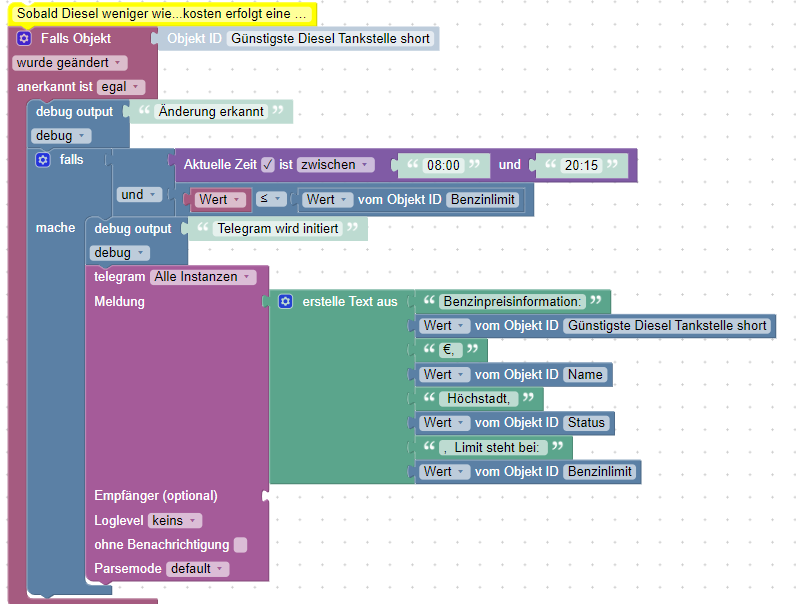The height and width of the screenshot is (604, 796).
Task: Click gear icon on Falls Objekt block
Action: coord(24,39)
